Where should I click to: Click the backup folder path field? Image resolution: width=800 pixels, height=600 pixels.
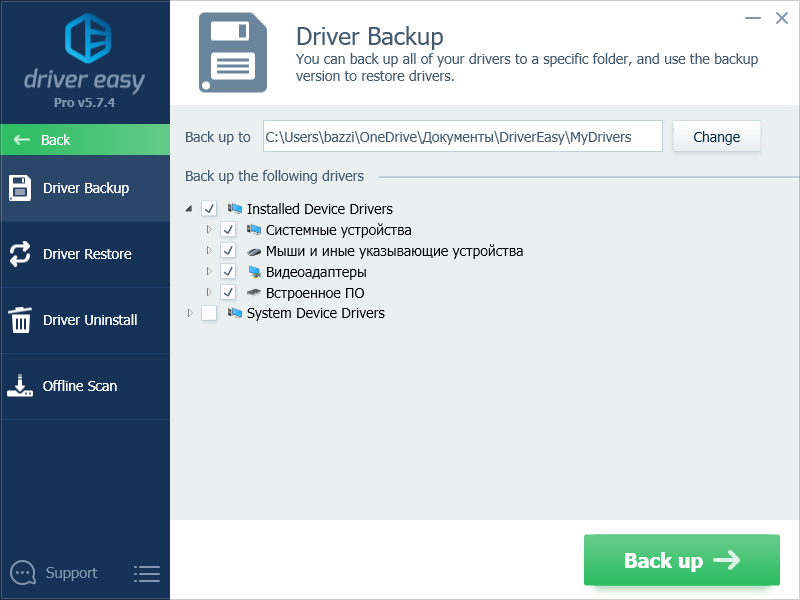(x=462, y=137)
